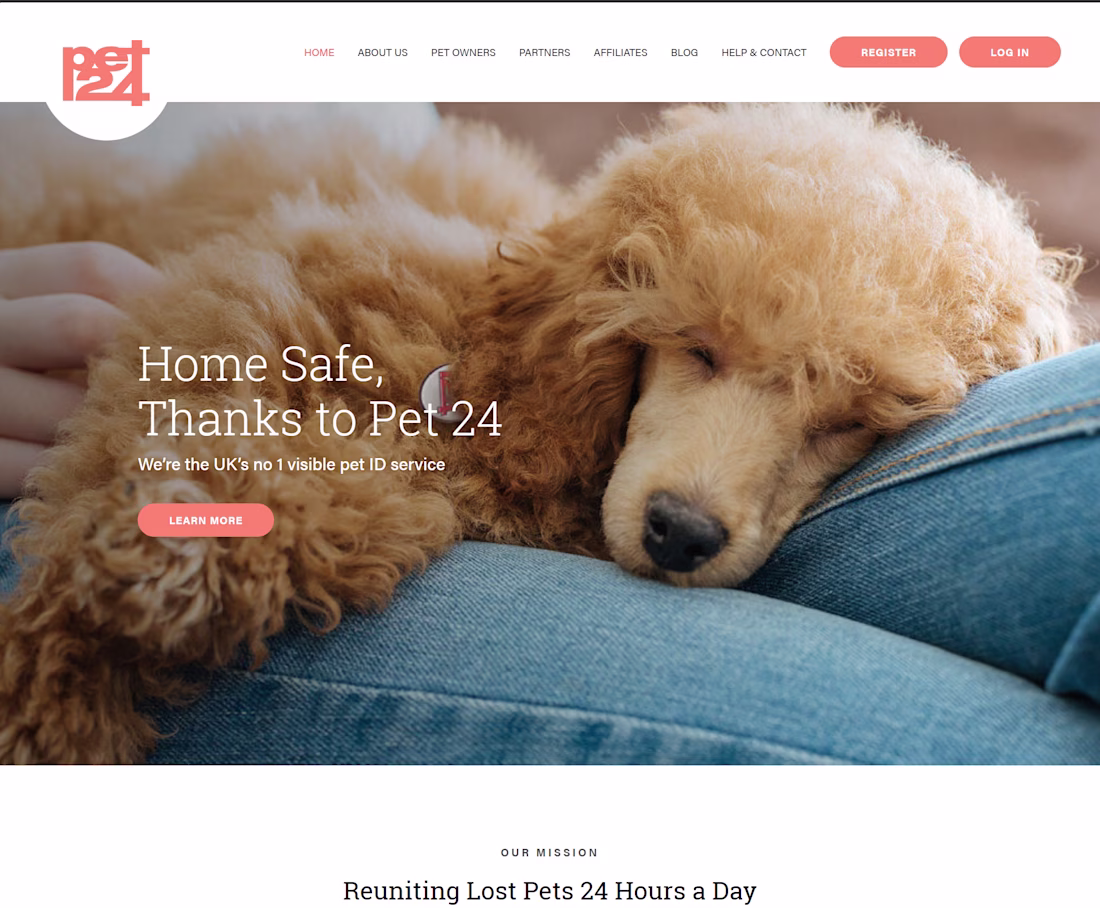The image size is (1100, 908).
Task: Click the Register button
Action: [x=888, y=52]
